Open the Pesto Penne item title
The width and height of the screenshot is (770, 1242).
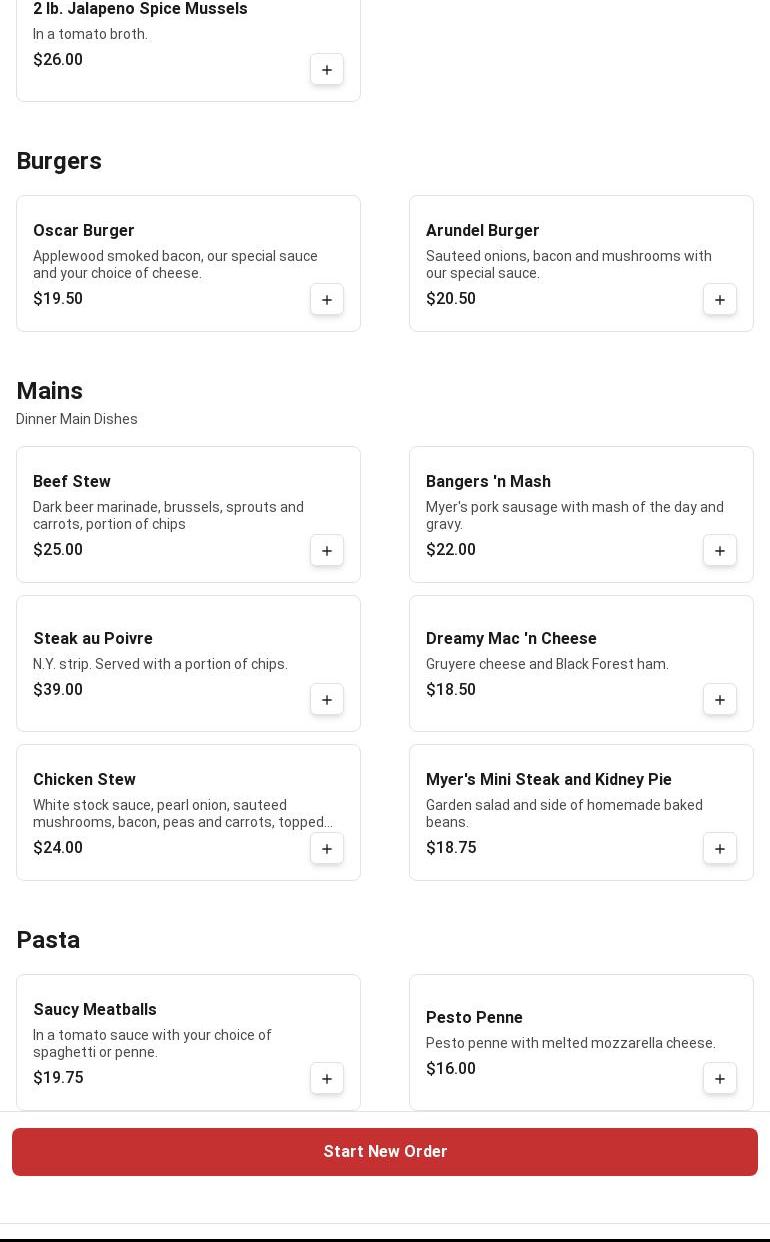474,1018
